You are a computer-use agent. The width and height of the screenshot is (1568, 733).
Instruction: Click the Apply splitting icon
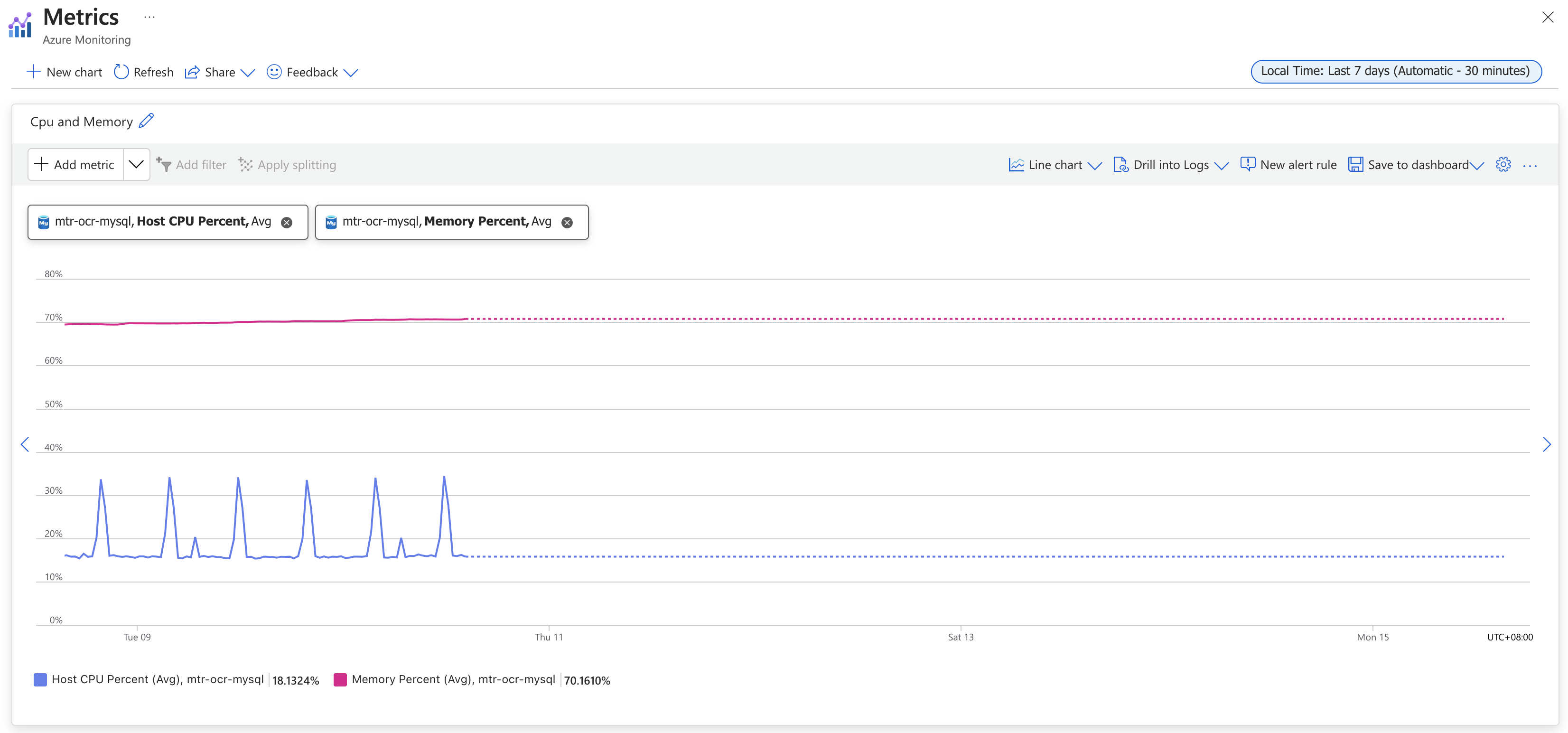(245, 164)
